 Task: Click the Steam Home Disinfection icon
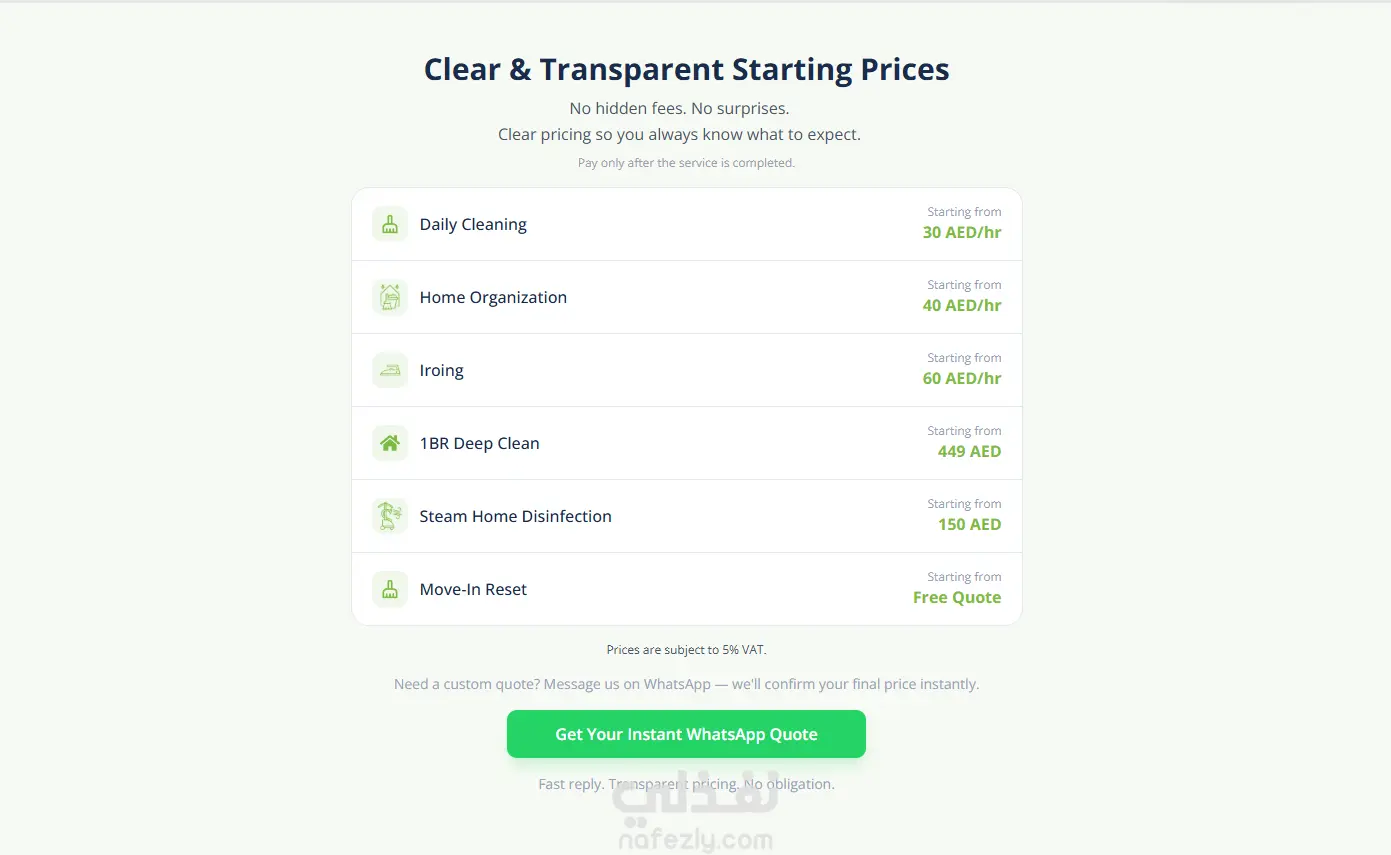tap(390, 516)
